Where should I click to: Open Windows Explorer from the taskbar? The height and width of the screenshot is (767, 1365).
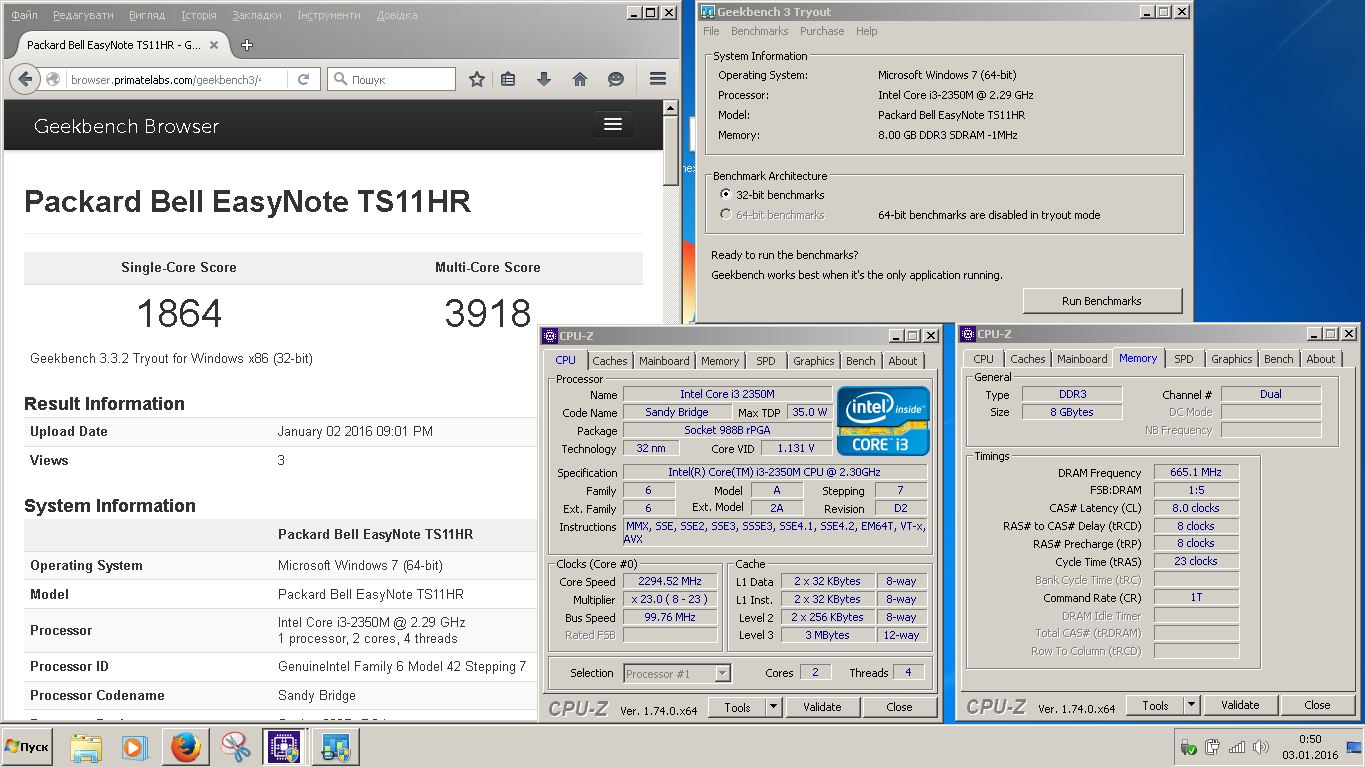click(86, 747)
